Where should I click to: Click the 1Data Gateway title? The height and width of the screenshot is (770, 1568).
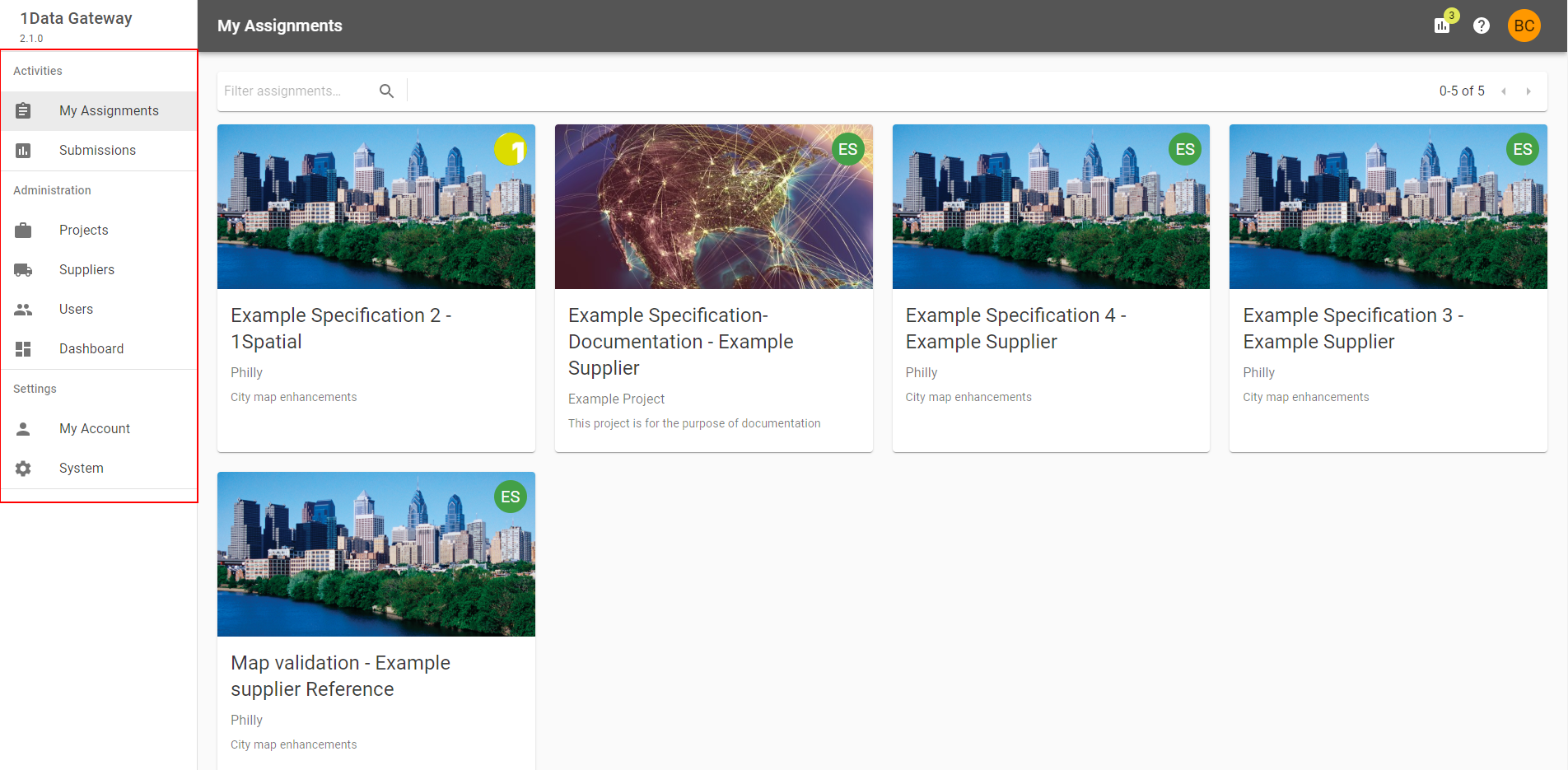[x=76, y=18]
